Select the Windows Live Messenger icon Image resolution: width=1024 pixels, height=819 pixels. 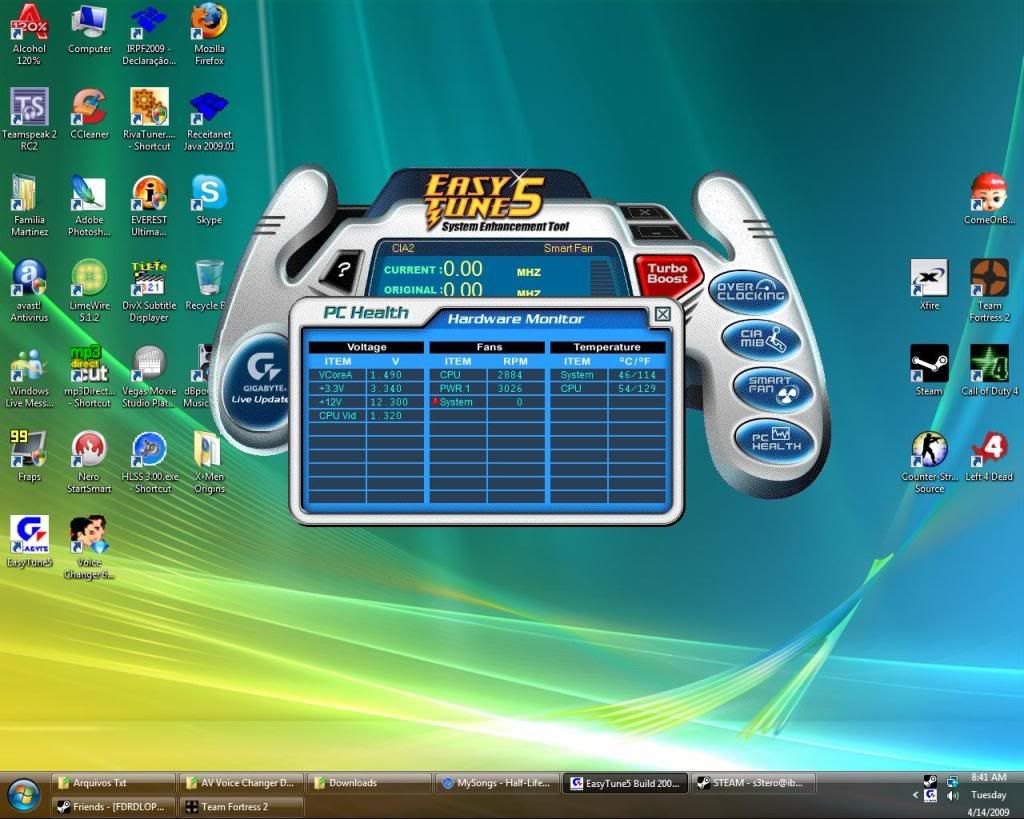29,376
